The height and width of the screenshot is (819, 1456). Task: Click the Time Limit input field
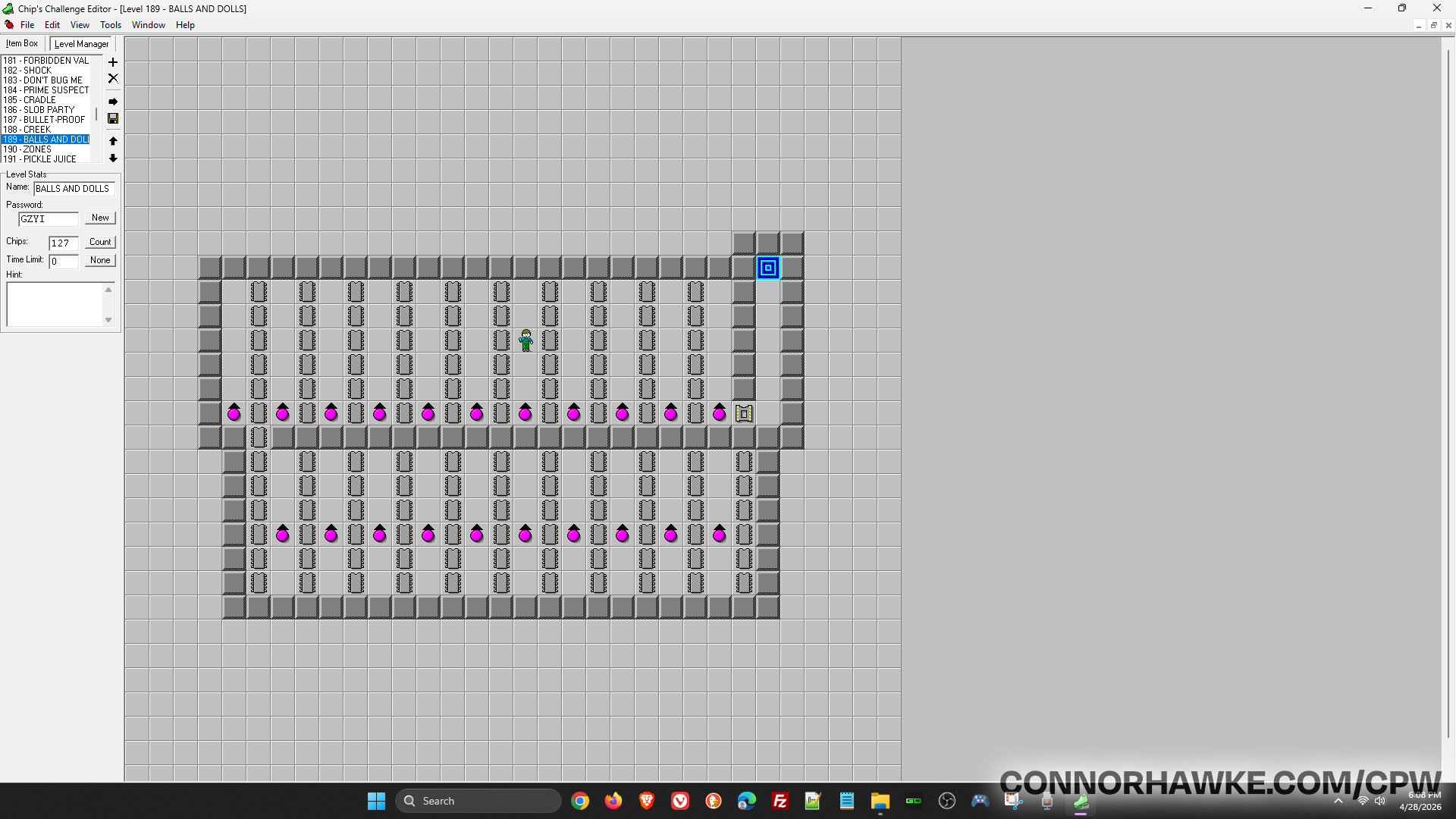click(64, 262)
